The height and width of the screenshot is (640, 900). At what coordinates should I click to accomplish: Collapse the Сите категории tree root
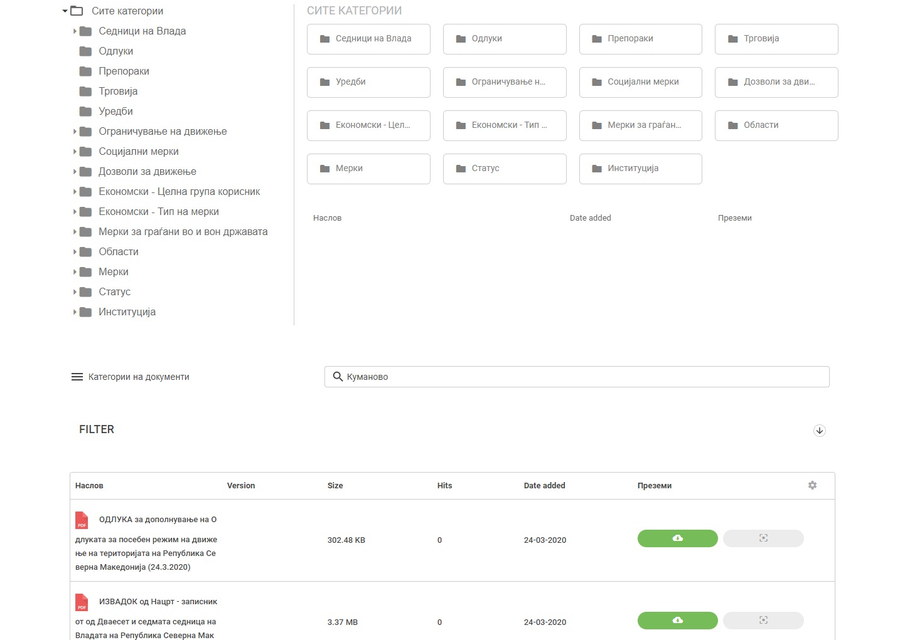65,11
